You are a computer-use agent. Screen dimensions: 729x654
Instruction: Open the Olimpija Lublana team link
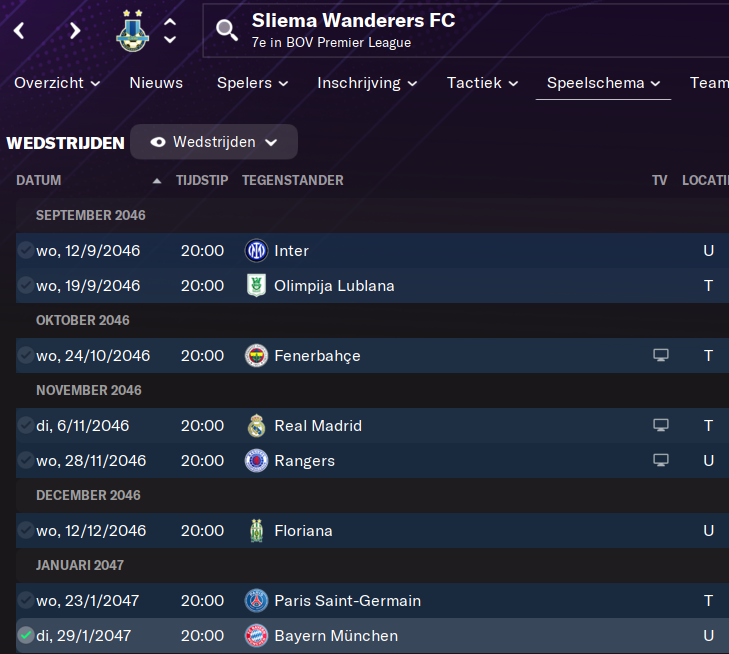[x=334, y=286]
